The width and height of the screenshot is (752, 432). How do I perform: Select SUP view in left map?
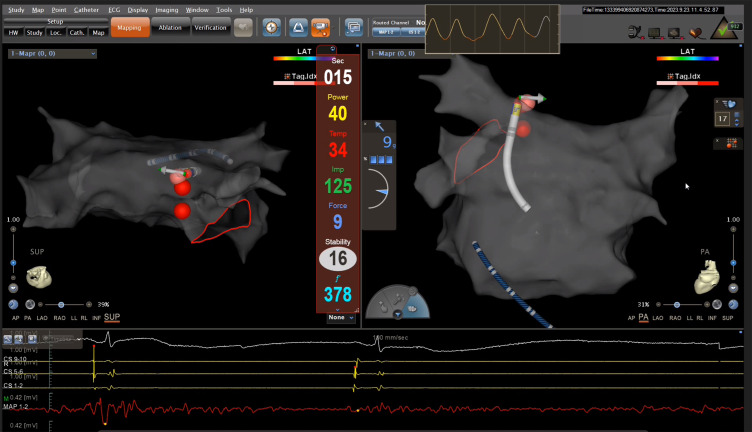(x=112, y=317)
